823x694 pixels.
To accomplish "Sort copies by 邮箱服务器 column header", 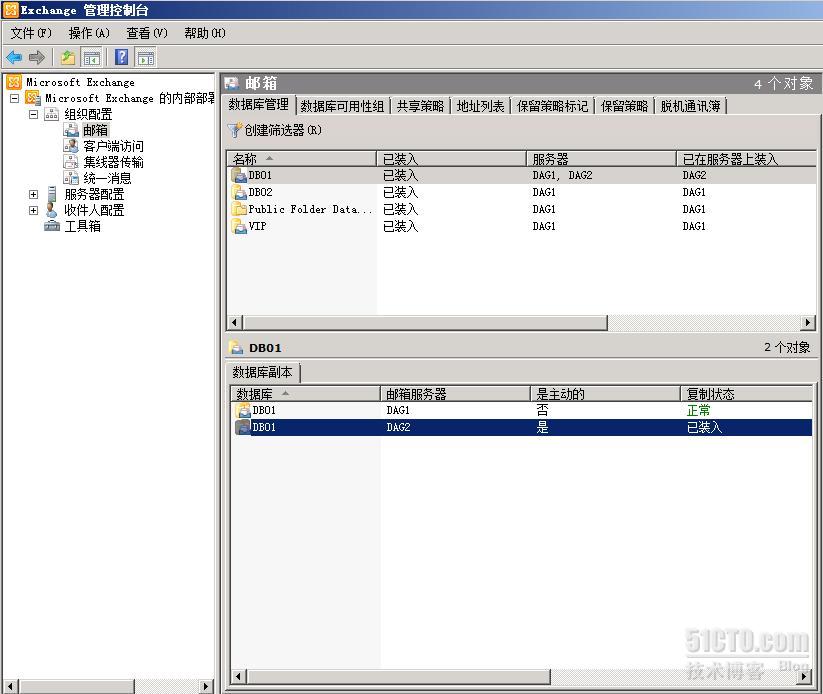I will [455, 394].
